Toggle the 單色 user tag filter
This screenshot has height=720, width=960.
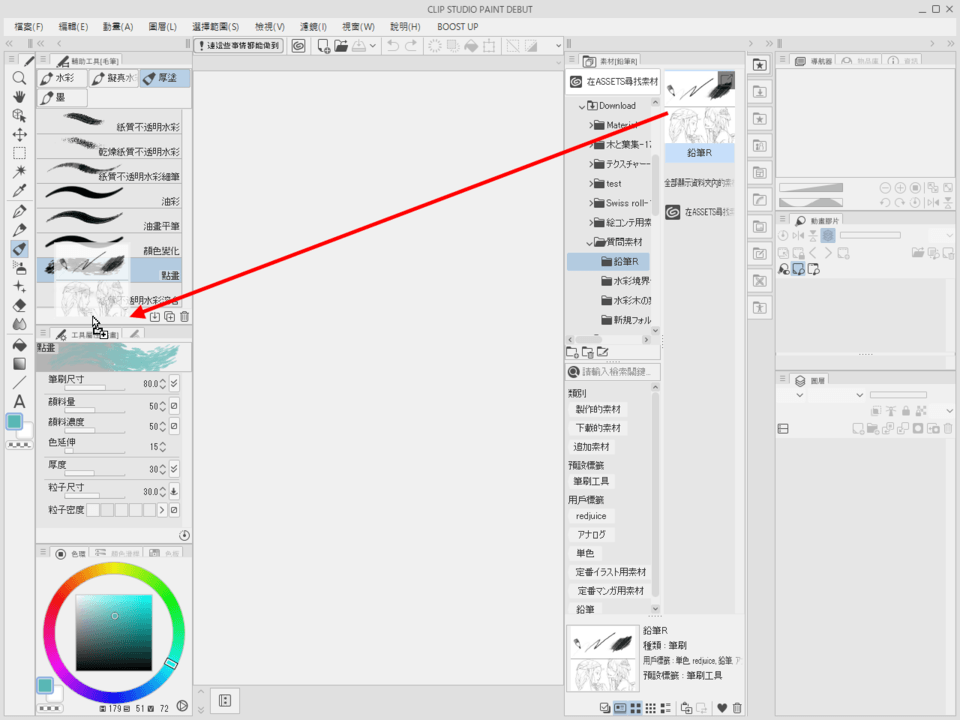coord(585,553)
